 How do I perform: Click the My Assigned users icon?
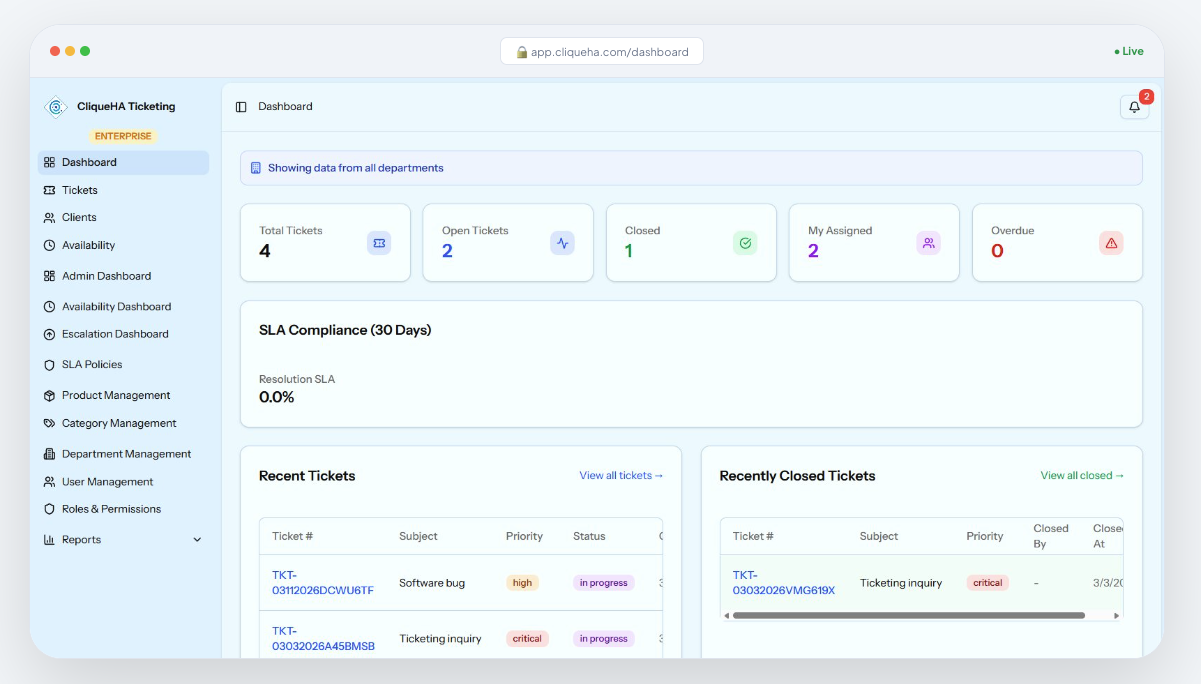928,243
